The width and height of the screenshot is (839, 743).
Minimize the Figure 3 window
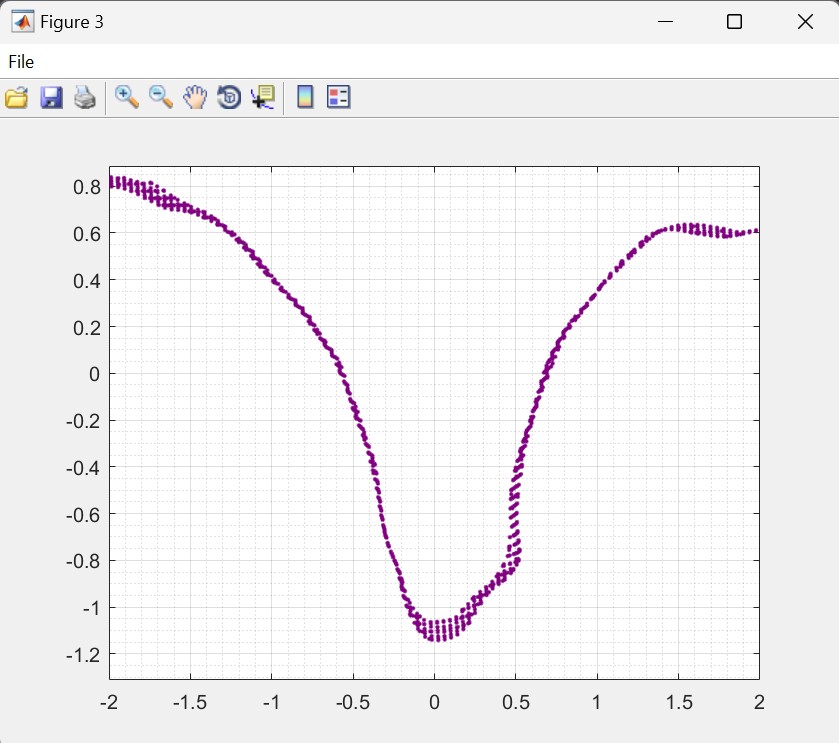click(x=665, y=22)
